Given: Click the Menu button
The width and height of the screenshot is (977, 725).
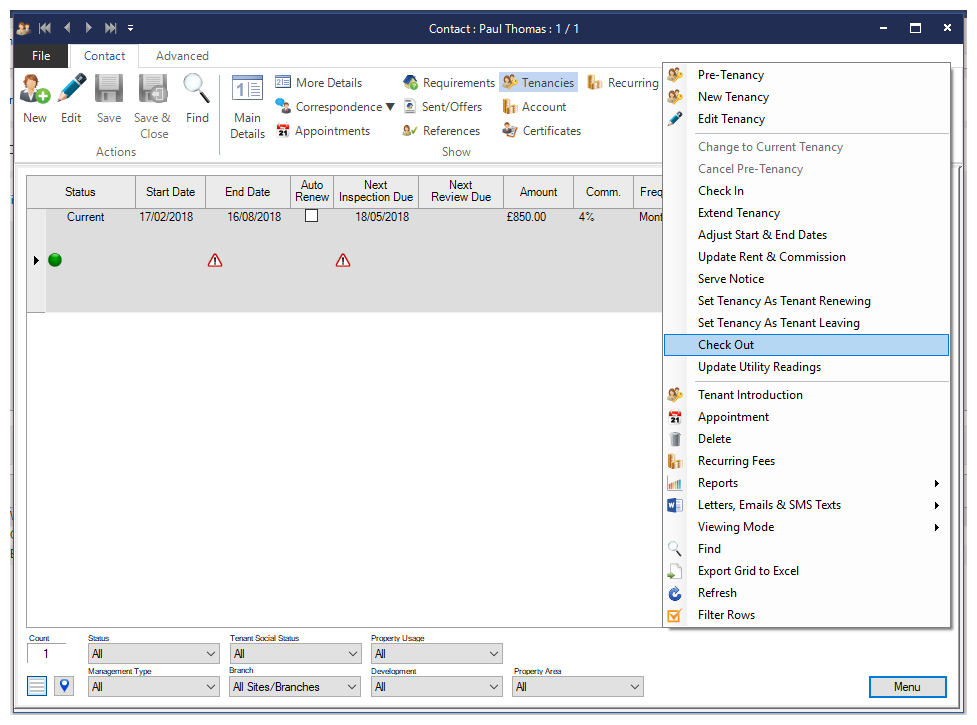Looking at the screenshot, I should [907, 687].
